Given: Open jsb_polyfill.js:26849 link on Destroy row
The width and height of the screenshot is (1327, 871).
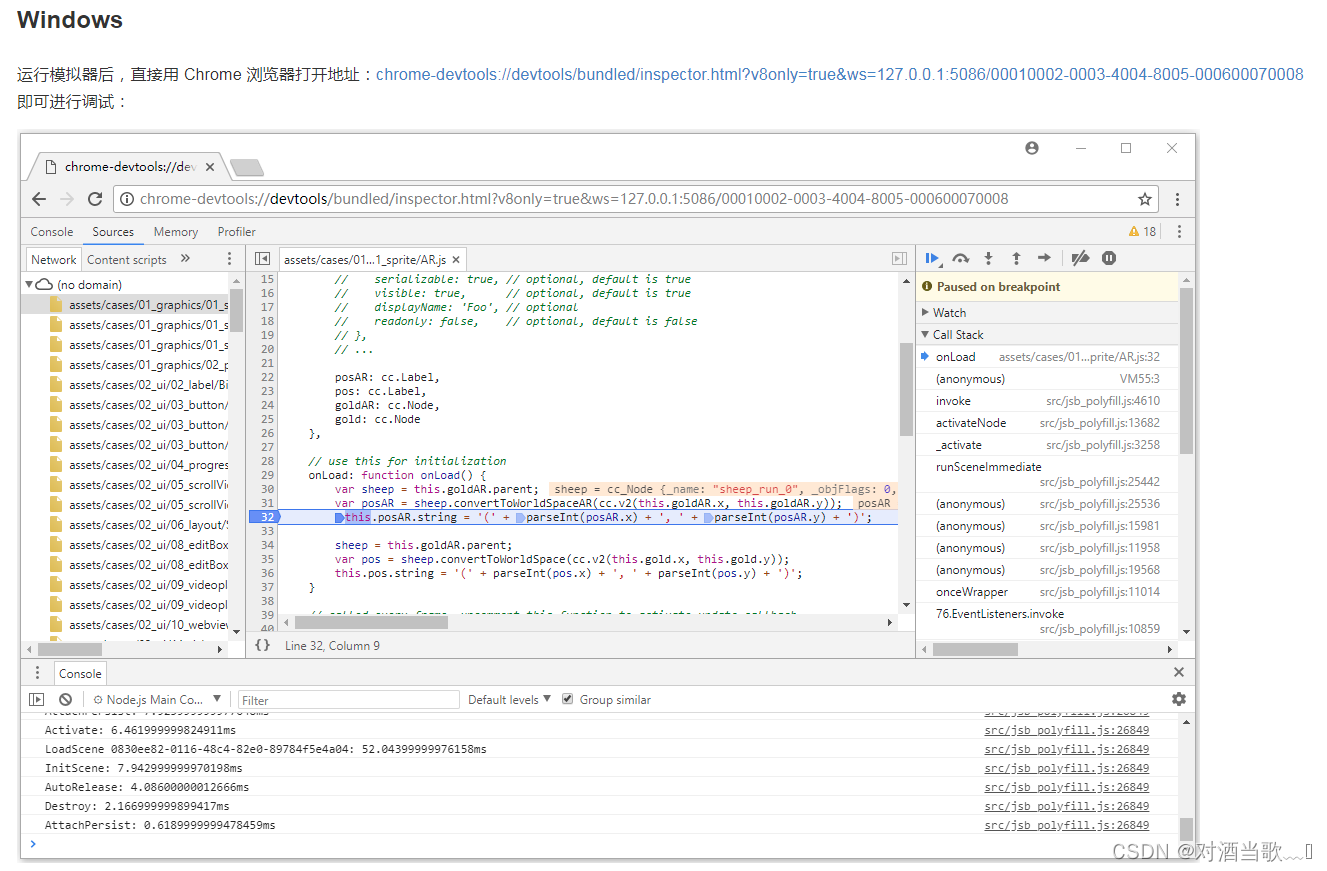Looking at the screenshot, I should [1066, 806].
